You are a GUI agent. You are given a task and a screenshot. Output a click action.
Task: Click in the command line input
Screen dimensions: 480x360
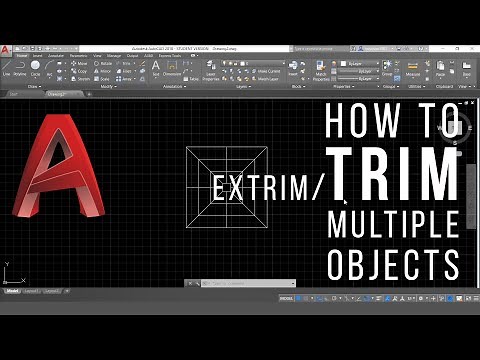(x=248, y=283)
